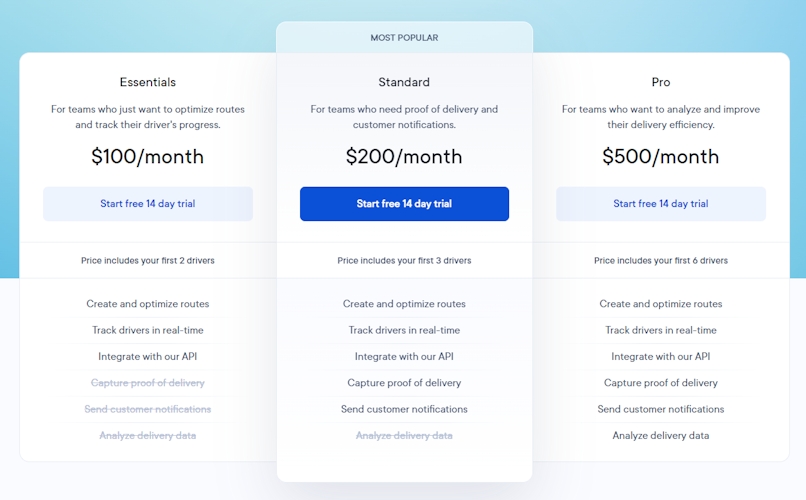Click the $500/month price
This screenshot has width=806, height=500.
[661, 157]
